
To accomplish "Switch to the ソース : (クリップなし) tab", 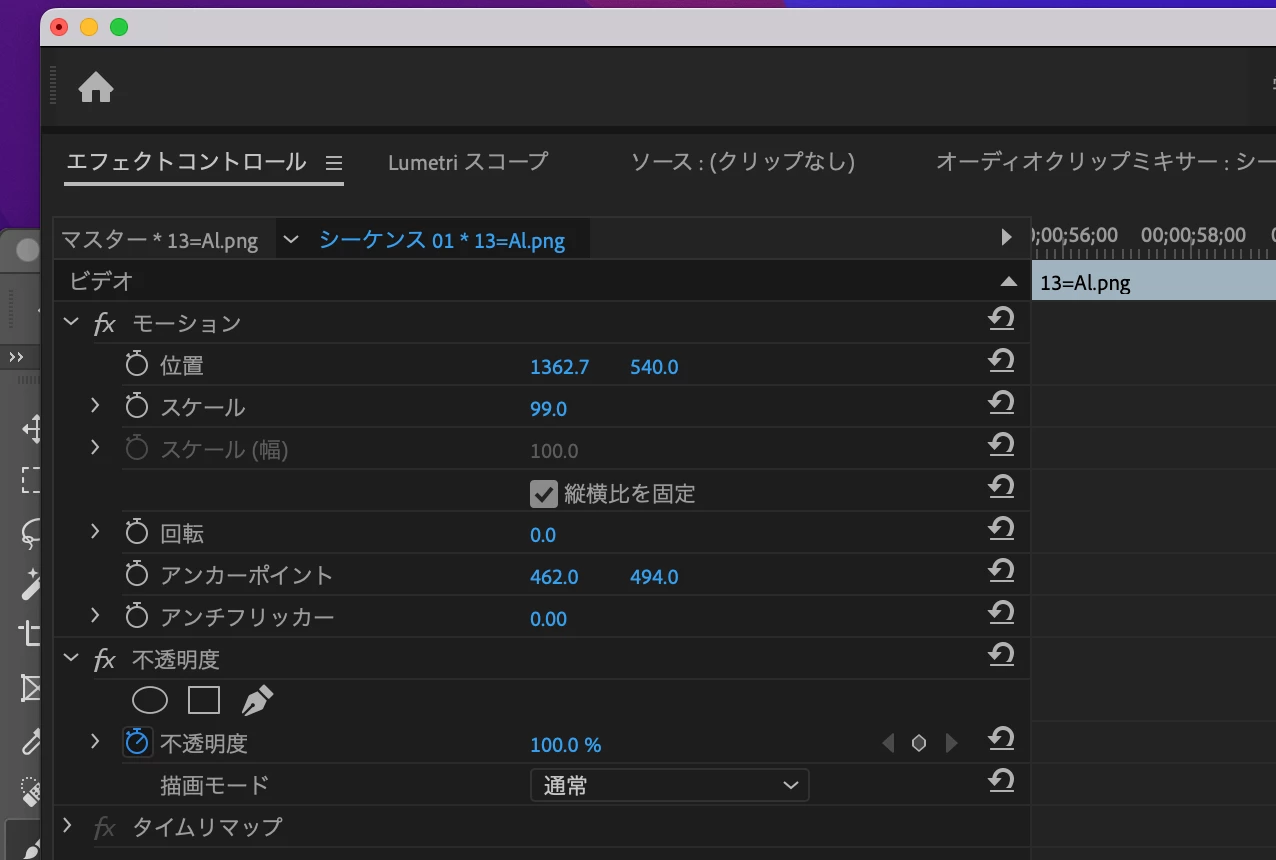I will point(743,162).
